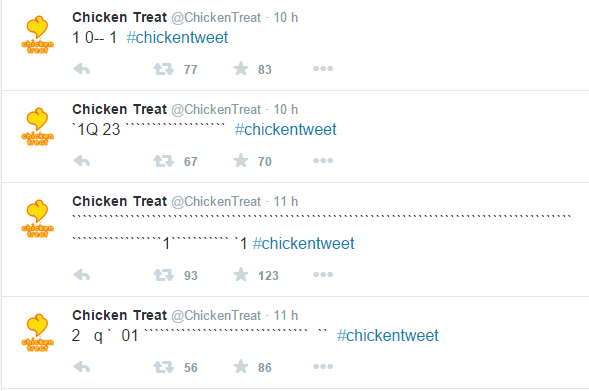Open the '11 h' timestamp of third tweet
The width and height of the screenshot is (589, 391).
[285, 201]
